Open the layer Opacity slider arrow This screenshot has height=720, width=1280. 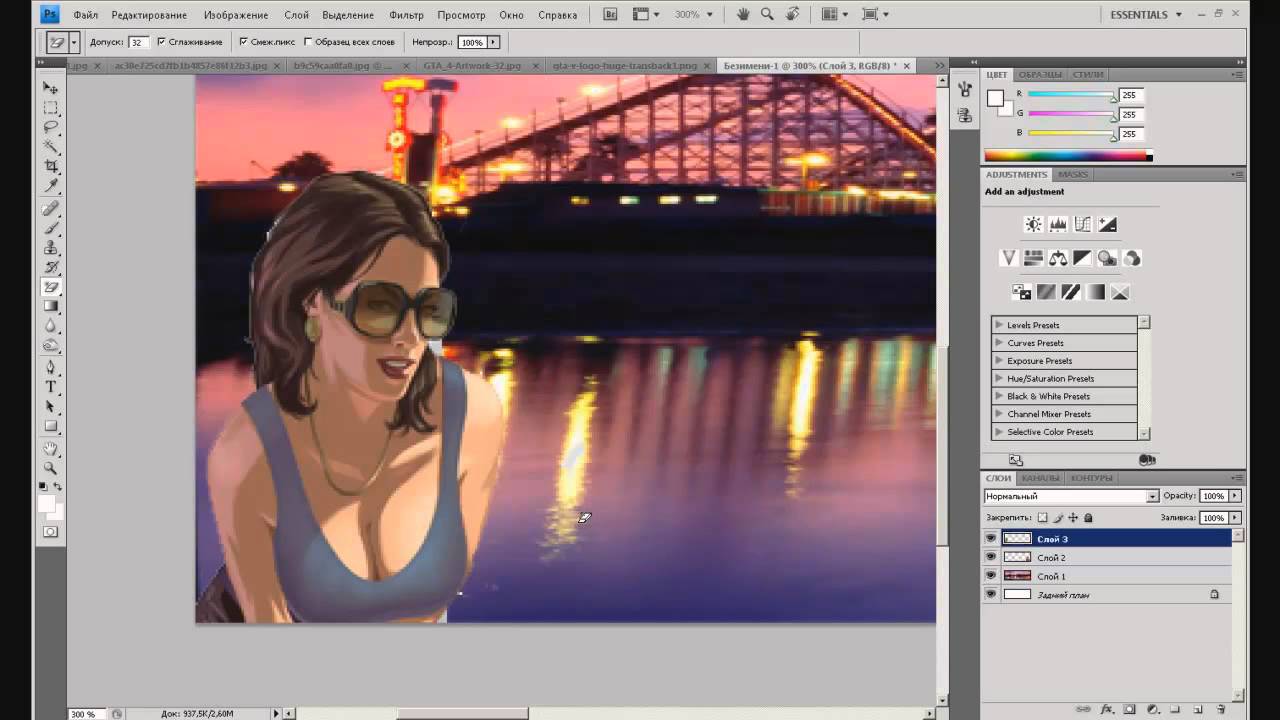tap(1235, 496)
